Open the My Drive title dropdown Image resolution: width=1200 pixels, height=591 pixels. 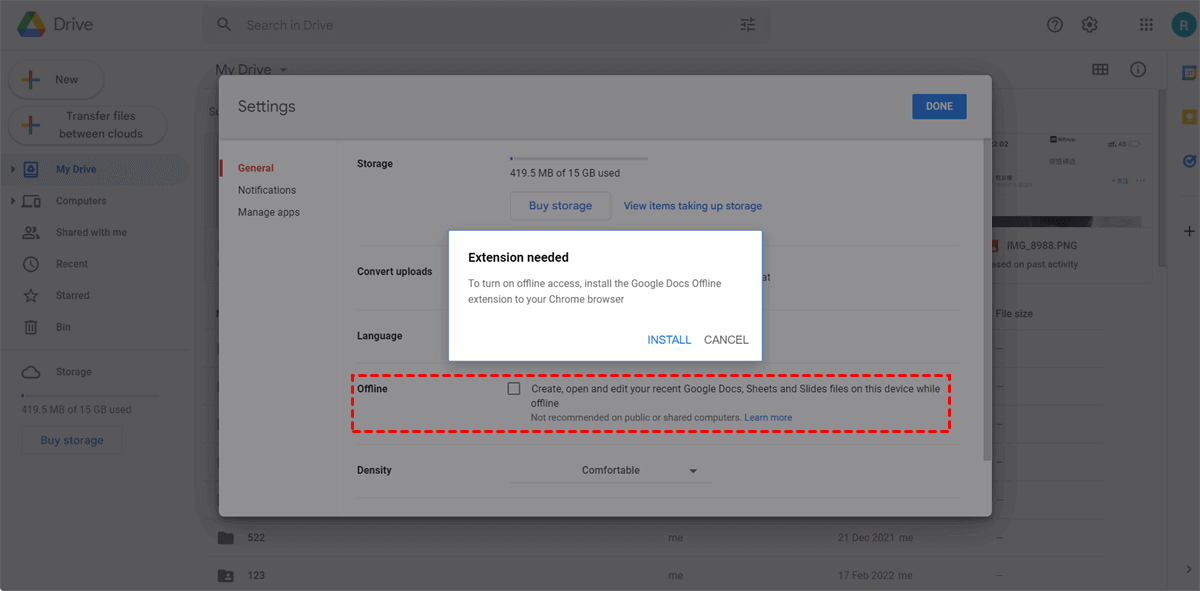point(251,70)
